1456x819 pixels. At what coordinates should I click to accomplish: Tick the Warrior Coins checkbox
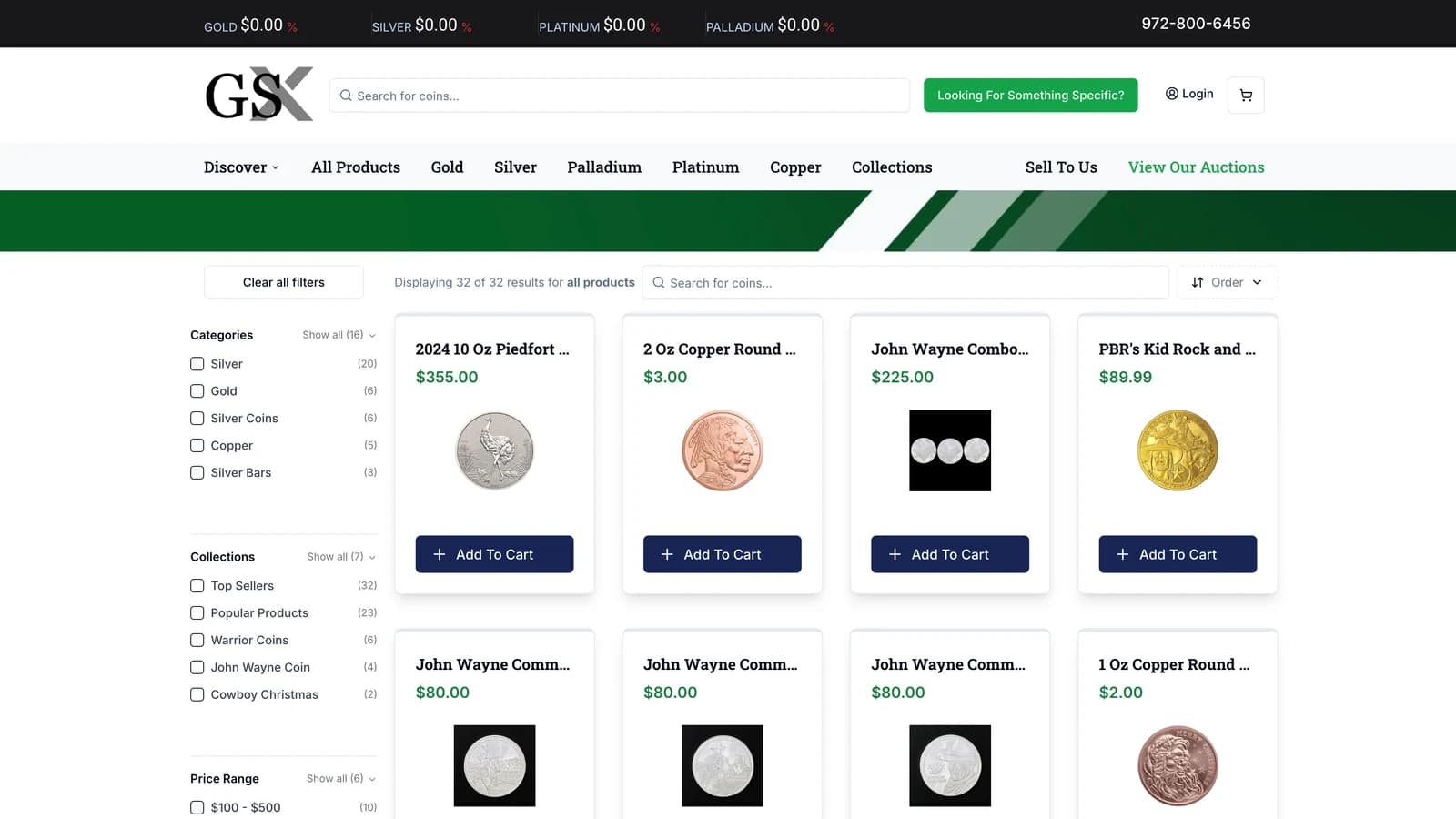(197, 641)
